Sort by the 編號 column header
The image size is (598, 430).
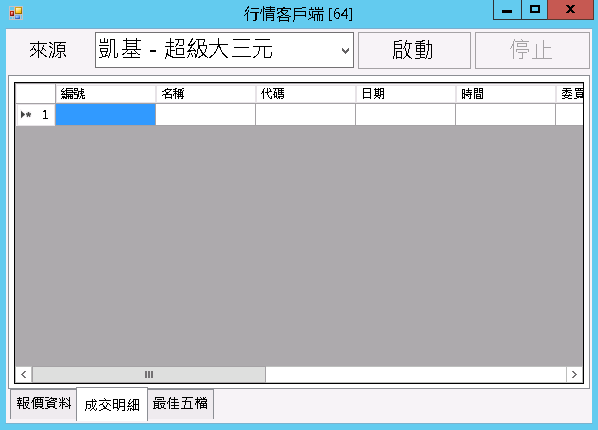(106, 94)
